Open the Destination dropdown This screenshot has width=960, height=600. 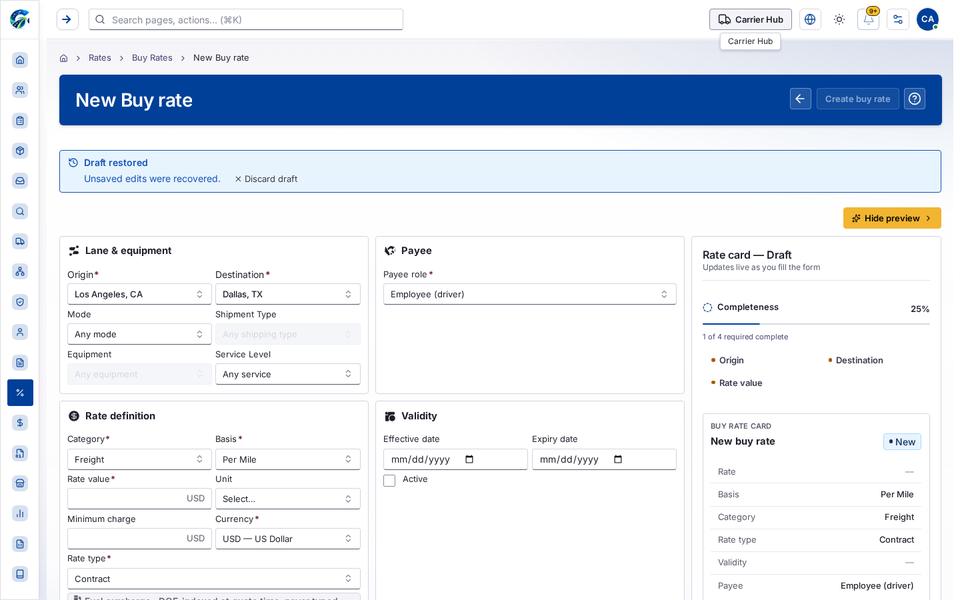point(288,294)
